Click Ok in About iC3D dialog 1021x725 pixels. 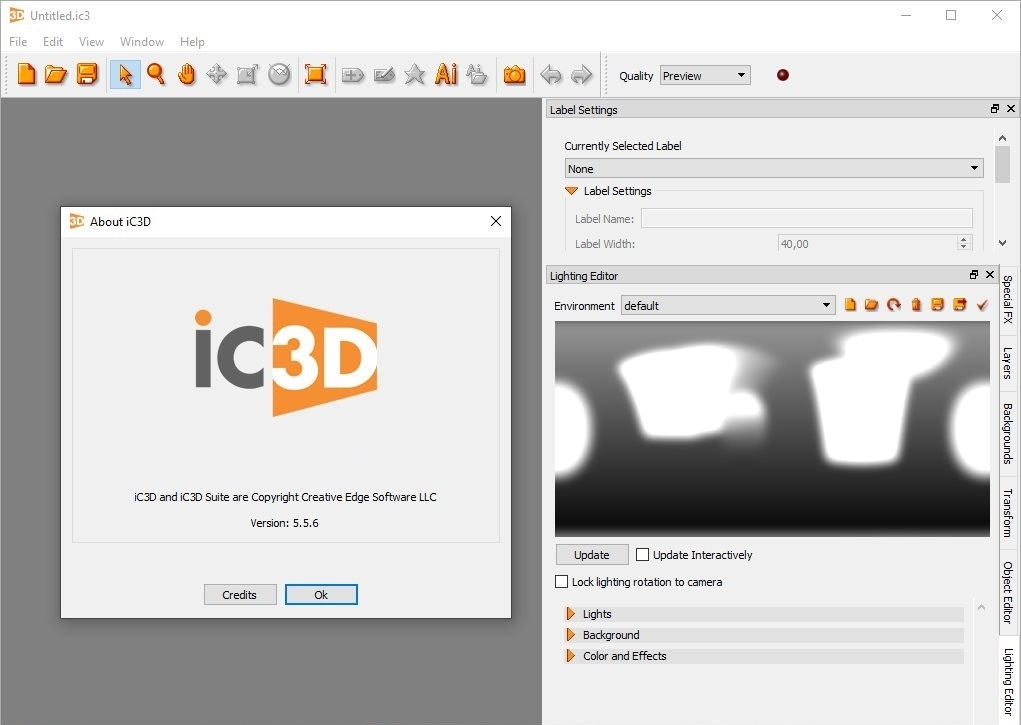pyautogui.click(x=321, y=594)
